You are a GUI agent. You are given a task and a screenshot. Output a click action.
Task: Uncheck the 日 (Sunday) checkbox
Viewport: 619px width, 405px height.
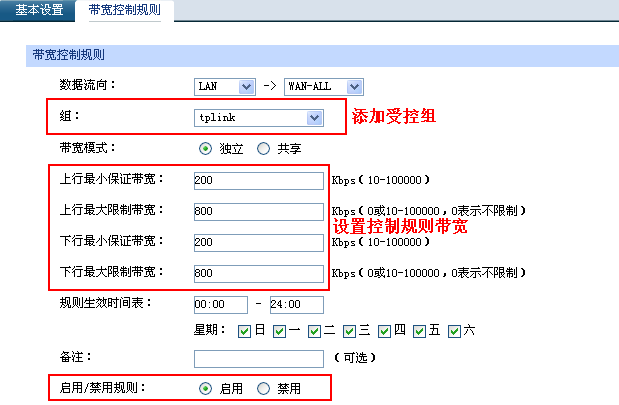(x=245, y=331)
